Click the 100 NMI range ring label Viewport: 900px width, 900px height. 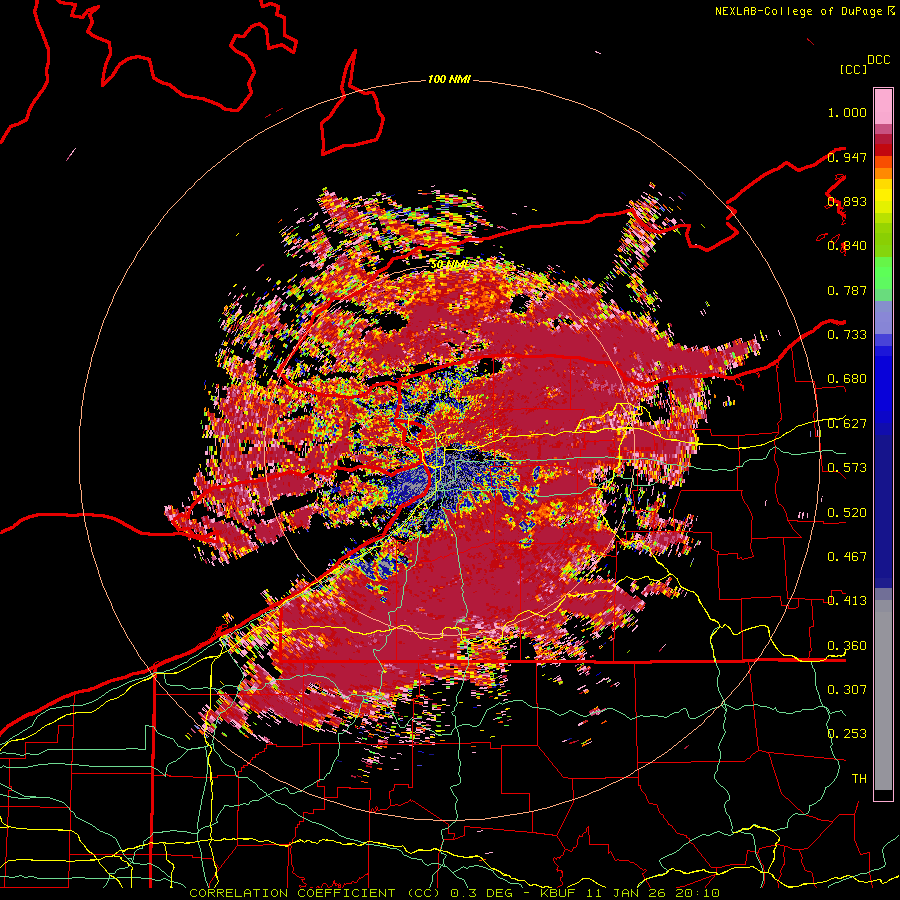[x=449, y=79]
